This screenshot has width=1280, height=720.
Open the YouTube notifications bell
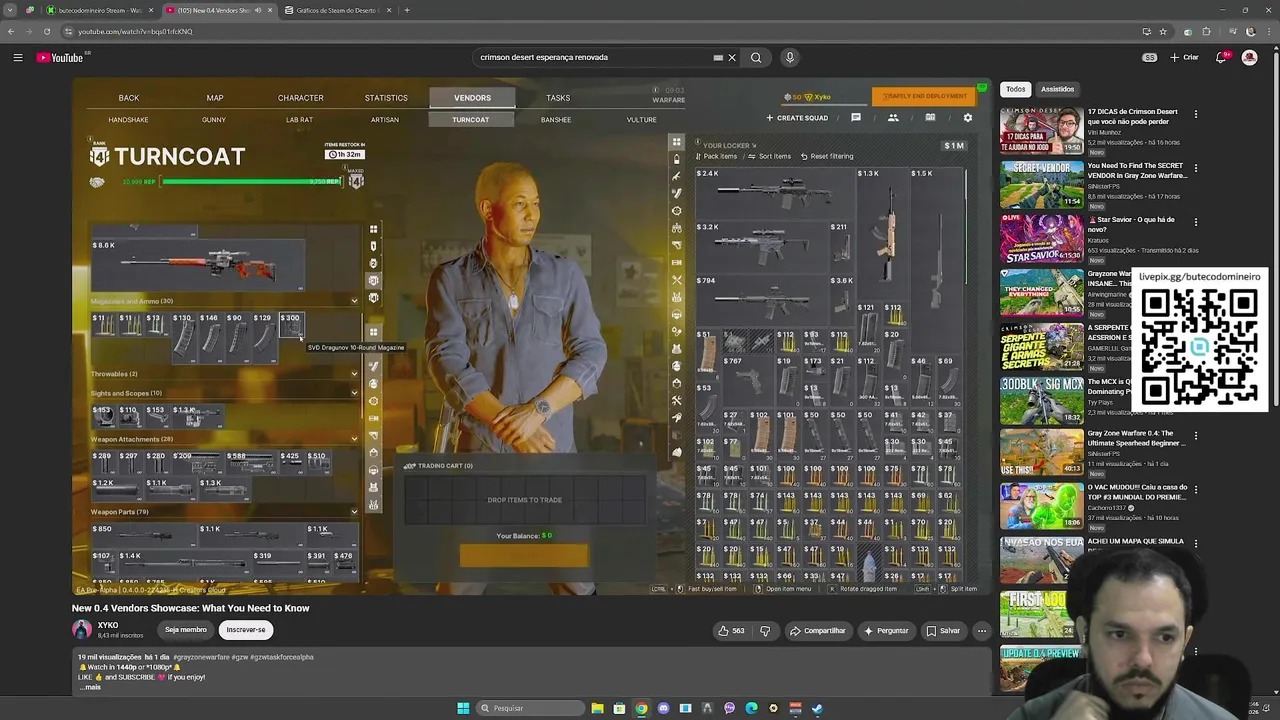(1221, 57)
